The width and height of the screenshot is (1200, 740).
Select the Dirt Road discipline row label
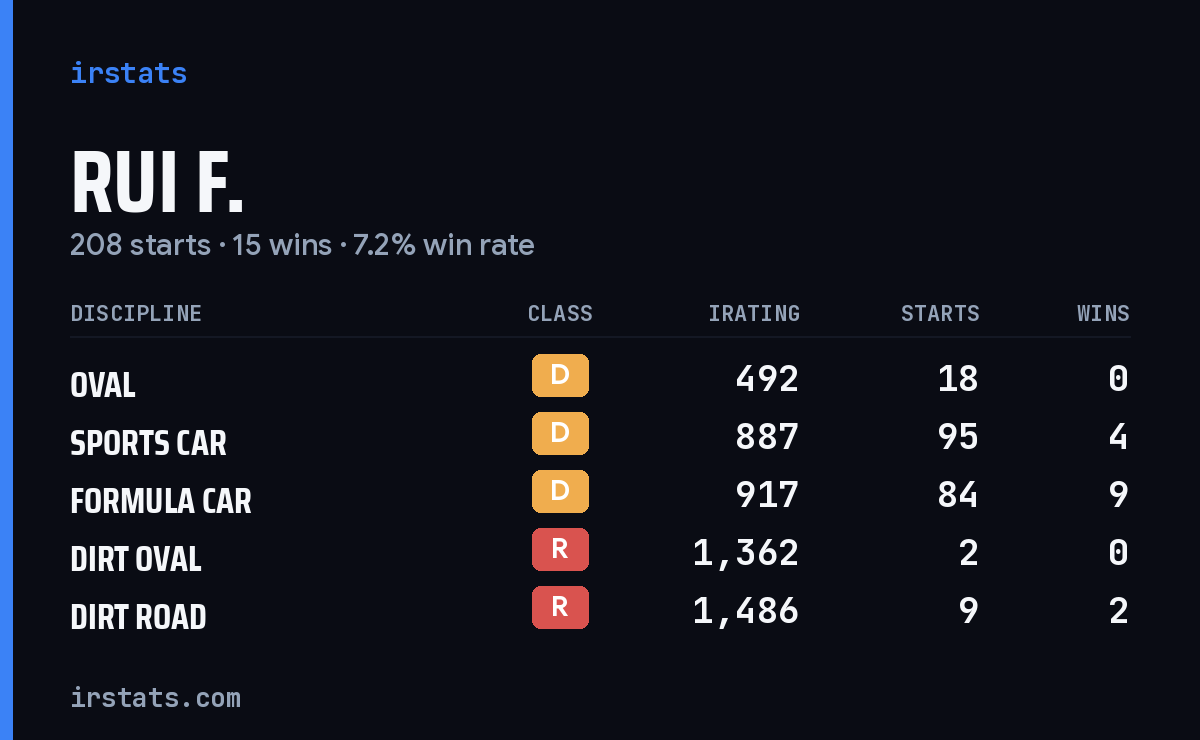pos(138,617)
